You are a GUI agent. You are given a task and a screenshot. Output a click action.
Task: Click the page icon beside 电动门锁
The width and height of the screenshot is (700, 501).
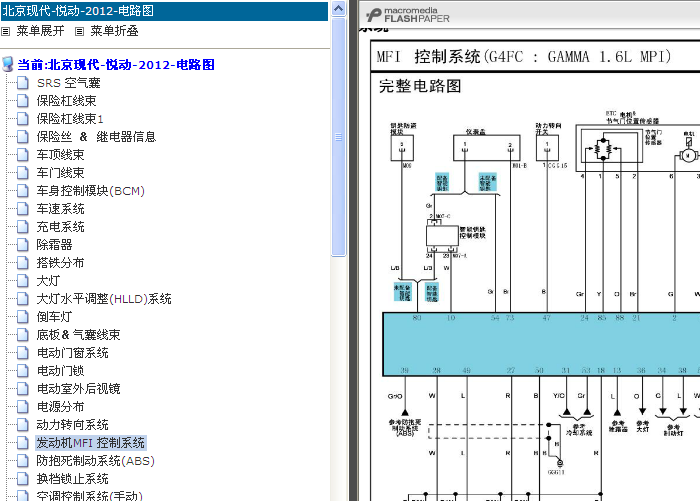pyautogui.click(x=23, y=370)
